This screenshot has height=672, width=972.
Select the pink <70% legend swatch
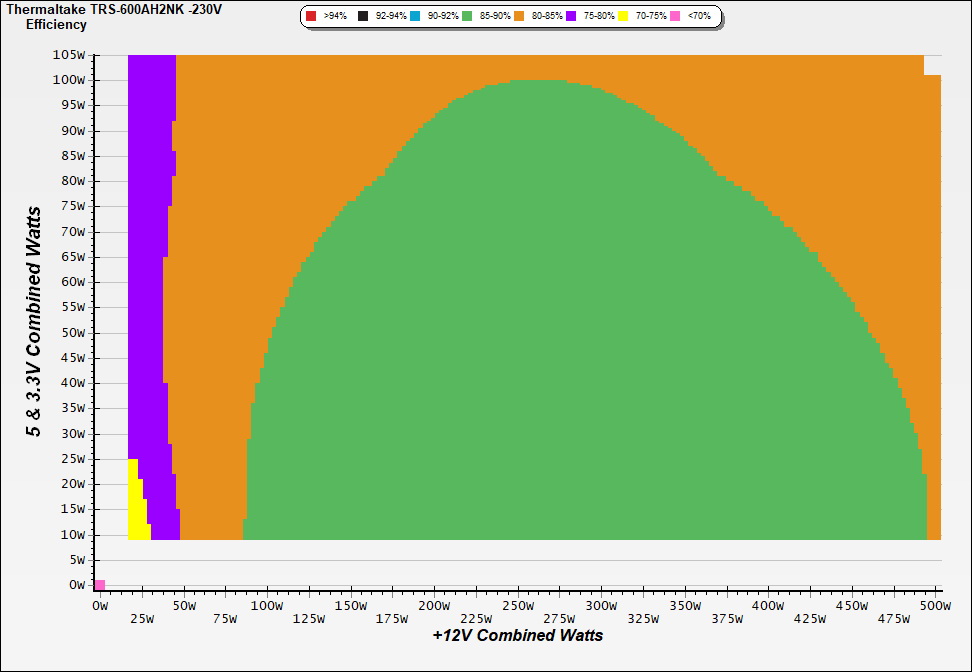click(675, 17)
